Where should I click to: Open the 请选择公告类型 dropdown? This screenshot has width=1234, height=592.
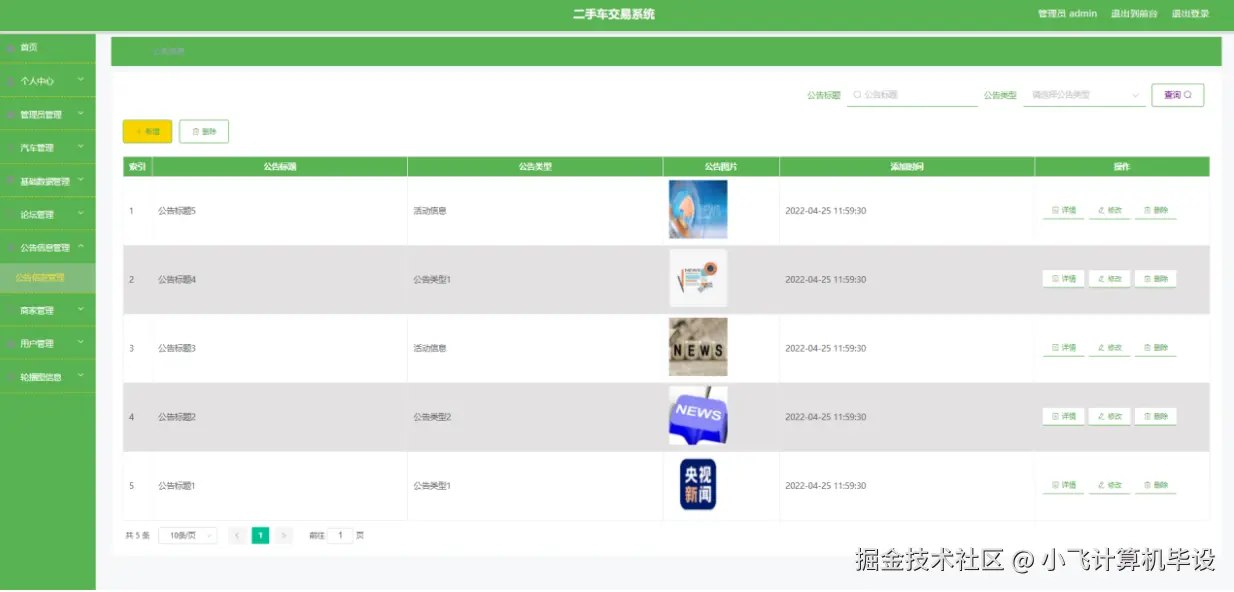[1083, 95]
